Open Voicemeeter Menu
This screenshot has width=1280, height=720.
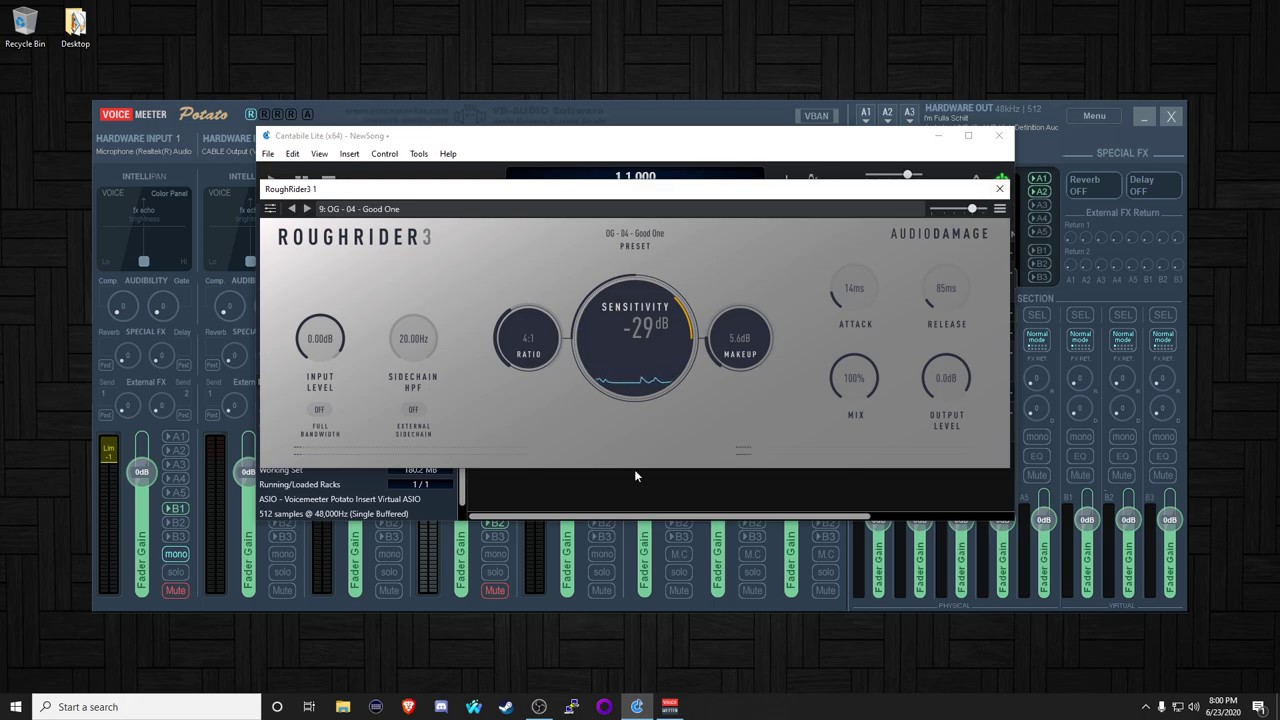pyautogui.click(x=1094, y=116)
